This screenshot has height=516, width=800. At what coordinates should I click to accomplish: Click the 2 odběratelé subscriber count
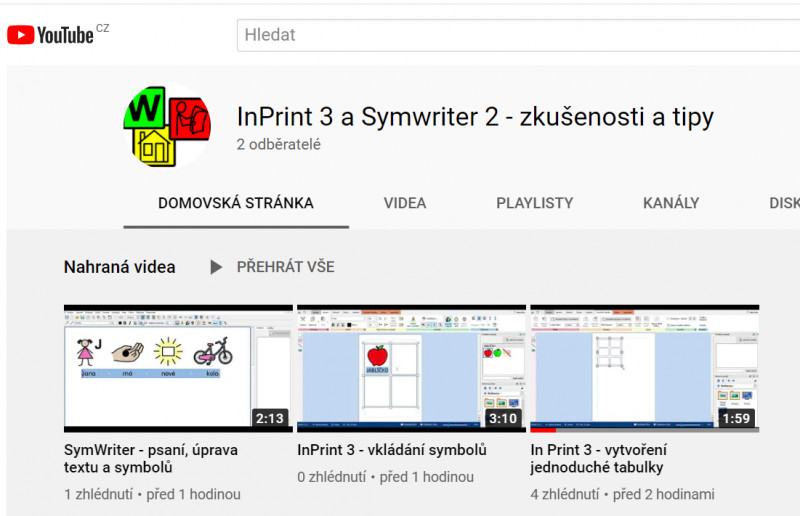coord(279,144)
